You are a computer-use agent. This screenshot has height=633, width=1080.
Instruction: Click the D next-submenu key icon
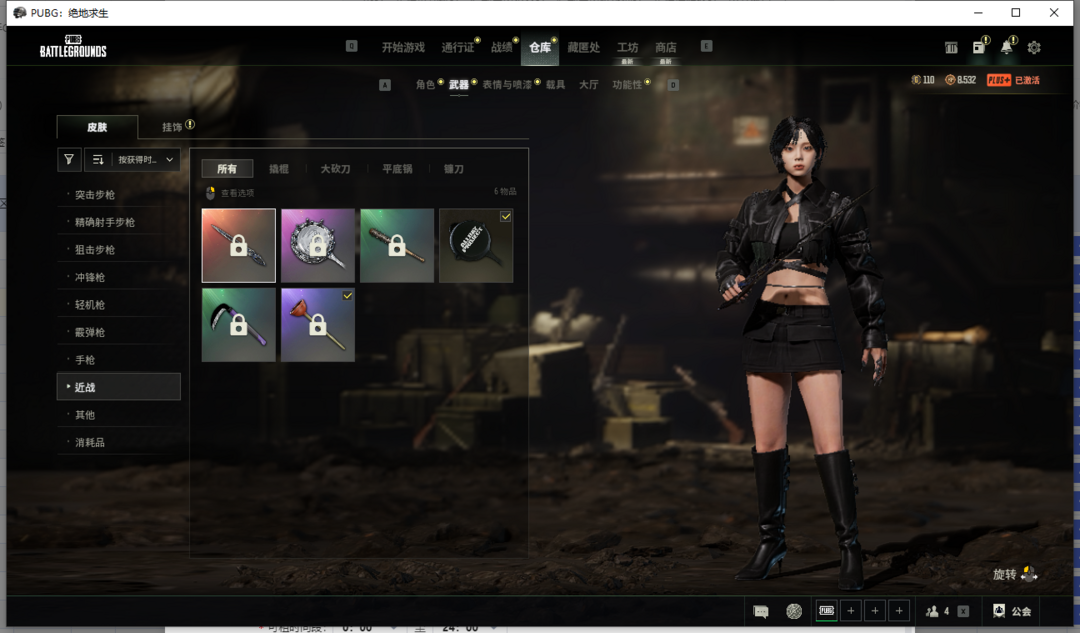coord(674,85)
